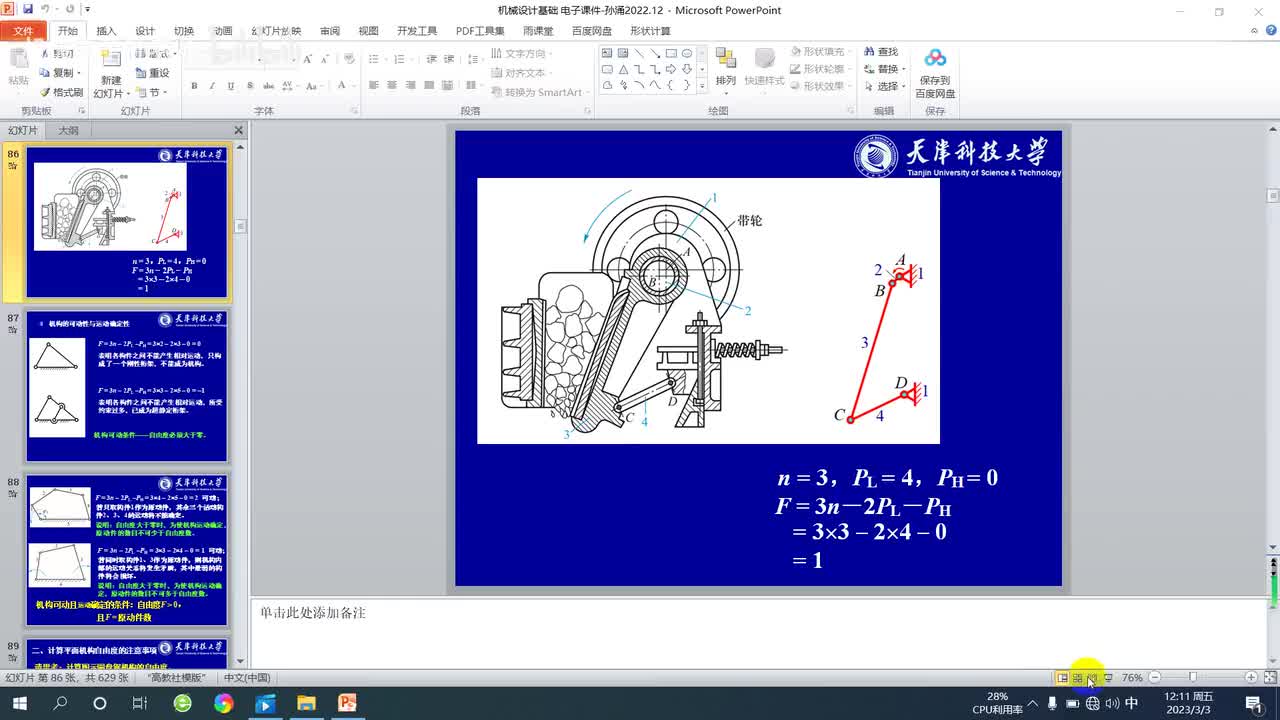Toggle Align Text Left
This screenshot has width=1280, height=720.
tap(373, 86)
